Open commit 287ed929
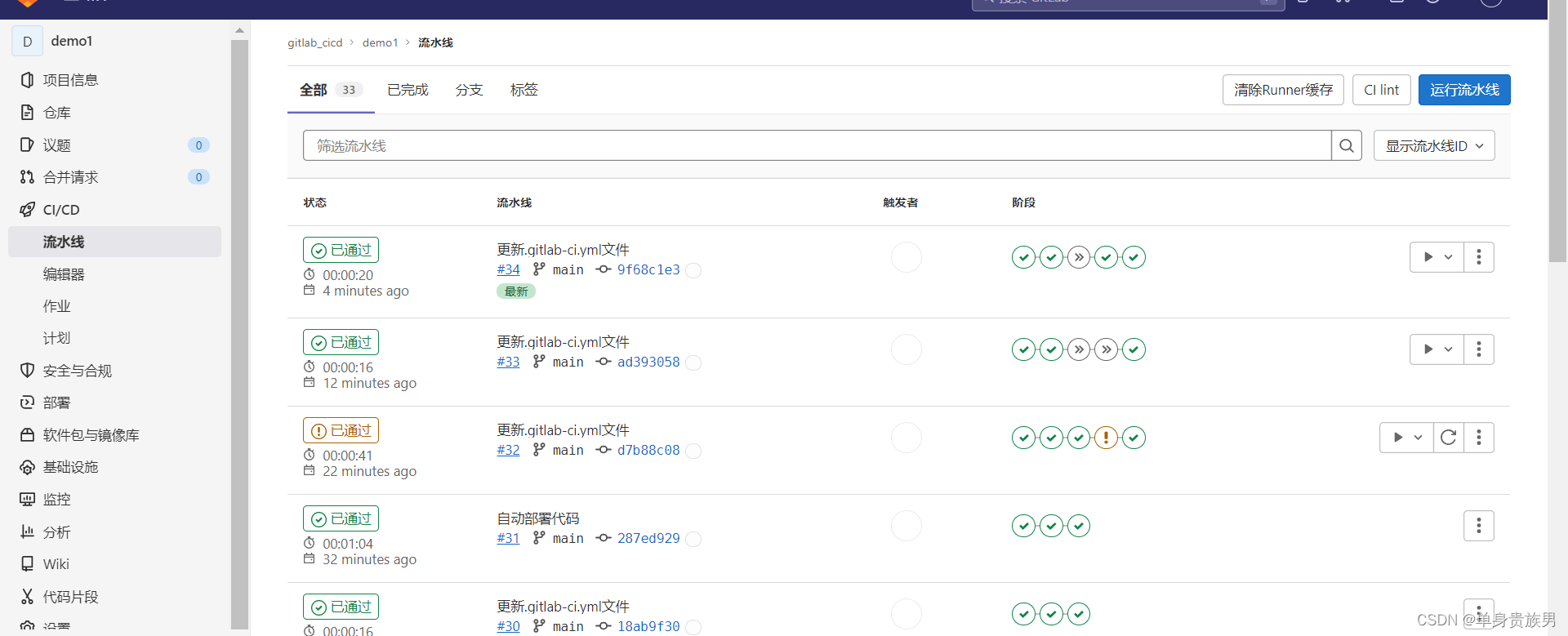The width and height of the screenshot is (1568, 636). 648,538
